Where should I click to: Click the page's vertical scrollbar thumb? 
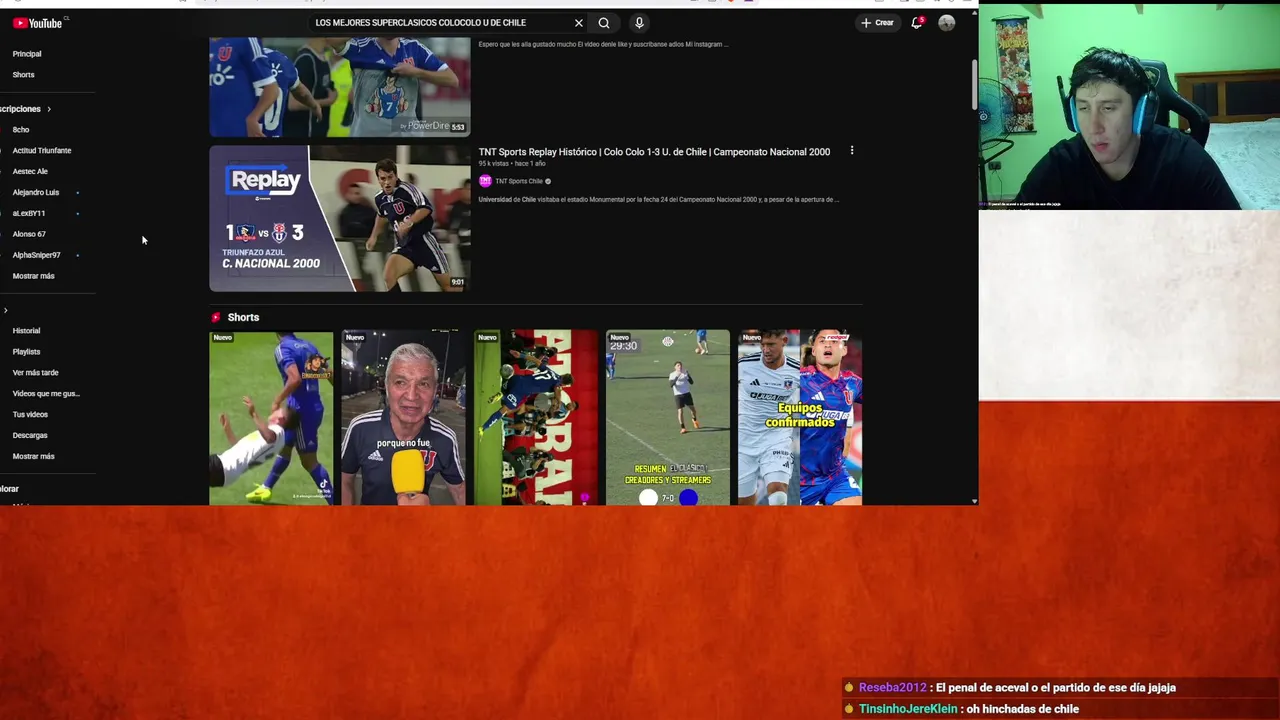974,85
